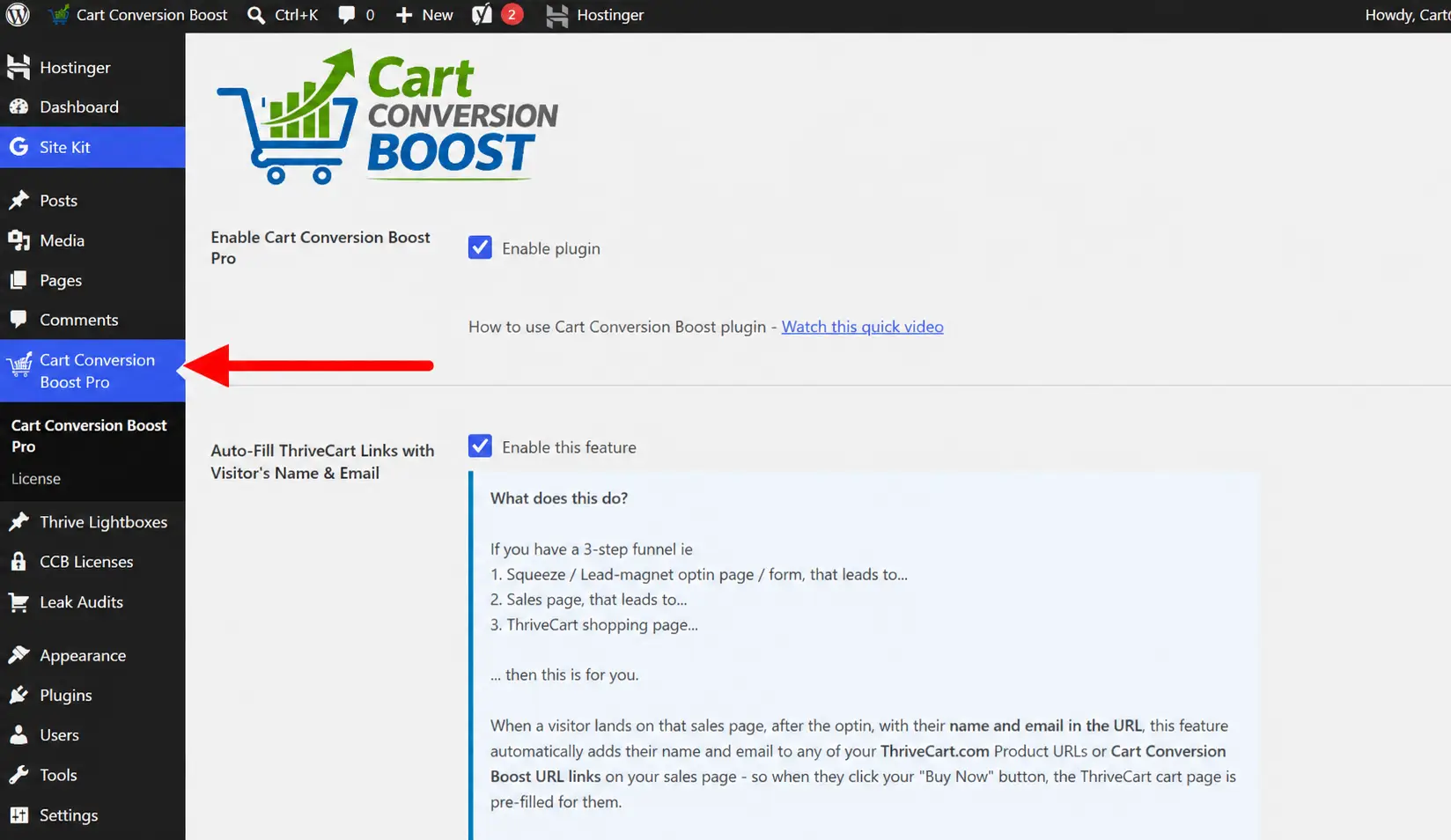Click the New label in admin bar

pyautogui.click(x=438, y=15)
